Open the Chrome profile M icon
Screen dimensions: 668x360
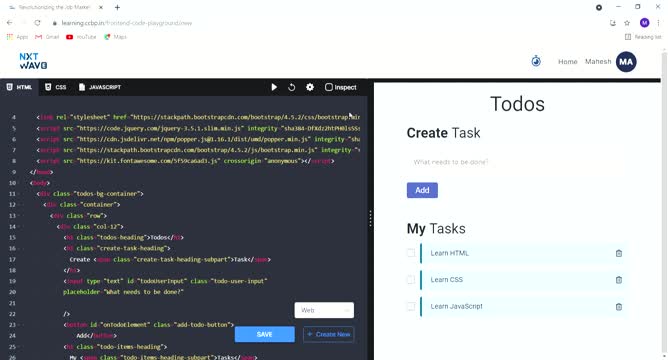click(644, 23)
